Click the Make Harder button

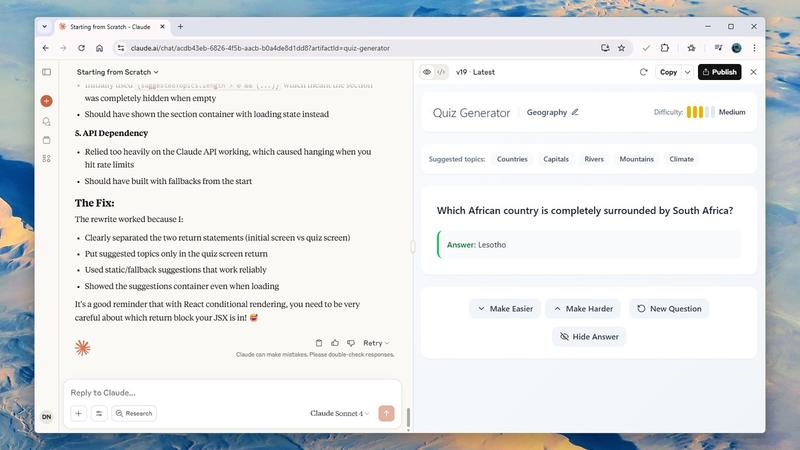583,309
